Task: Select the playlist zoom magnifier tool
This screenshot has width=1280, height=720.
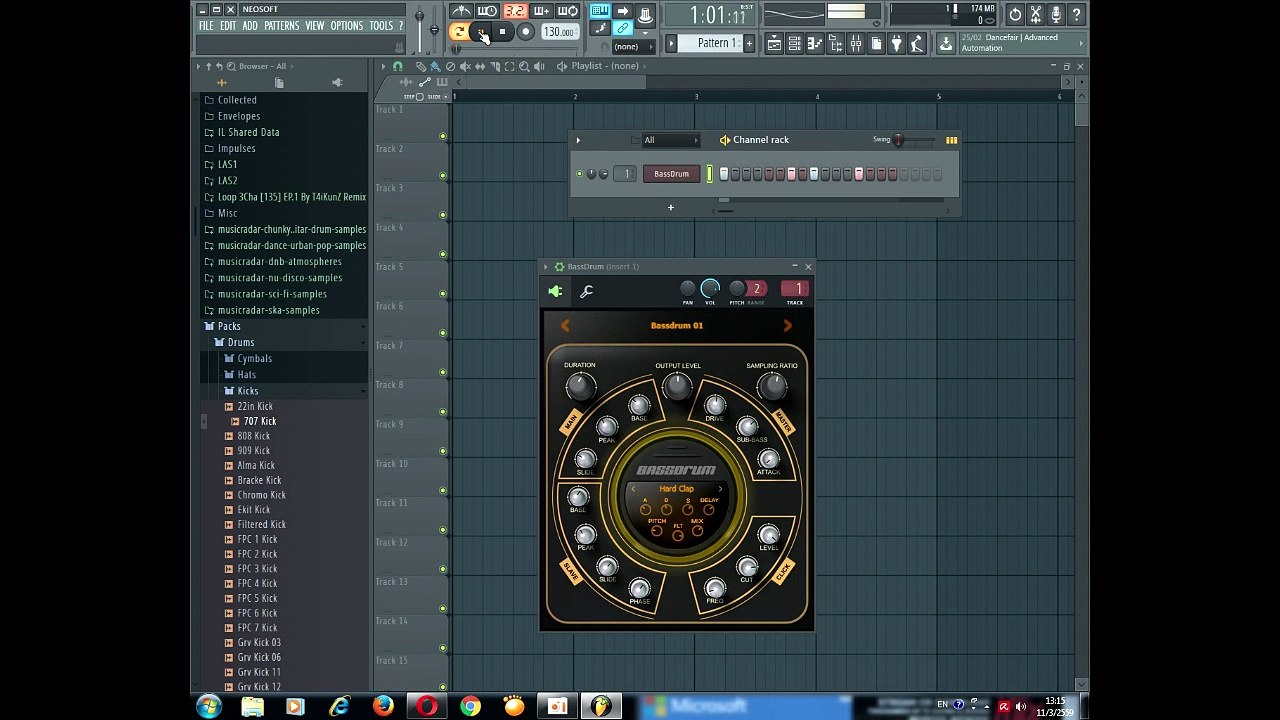Action: [524, 66]
